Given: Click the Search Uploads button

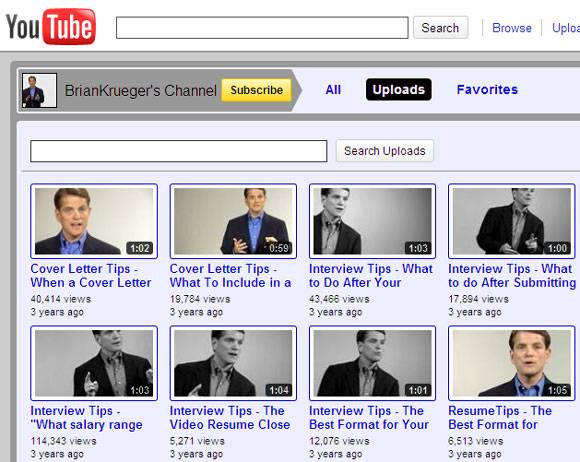Looking at the screenshot, I should (385, 151).
